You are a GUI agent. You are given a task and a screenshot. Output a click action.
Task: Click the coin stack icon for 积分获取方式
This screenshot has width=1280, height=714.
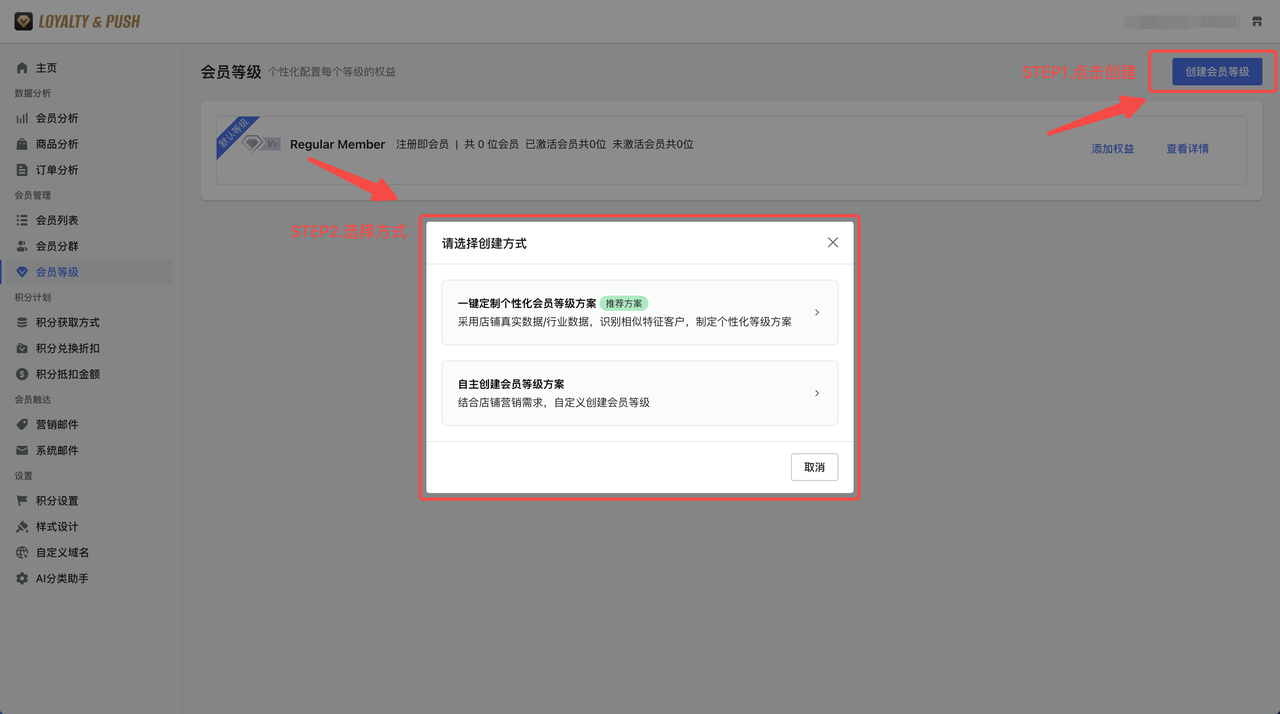coord(22,322)
